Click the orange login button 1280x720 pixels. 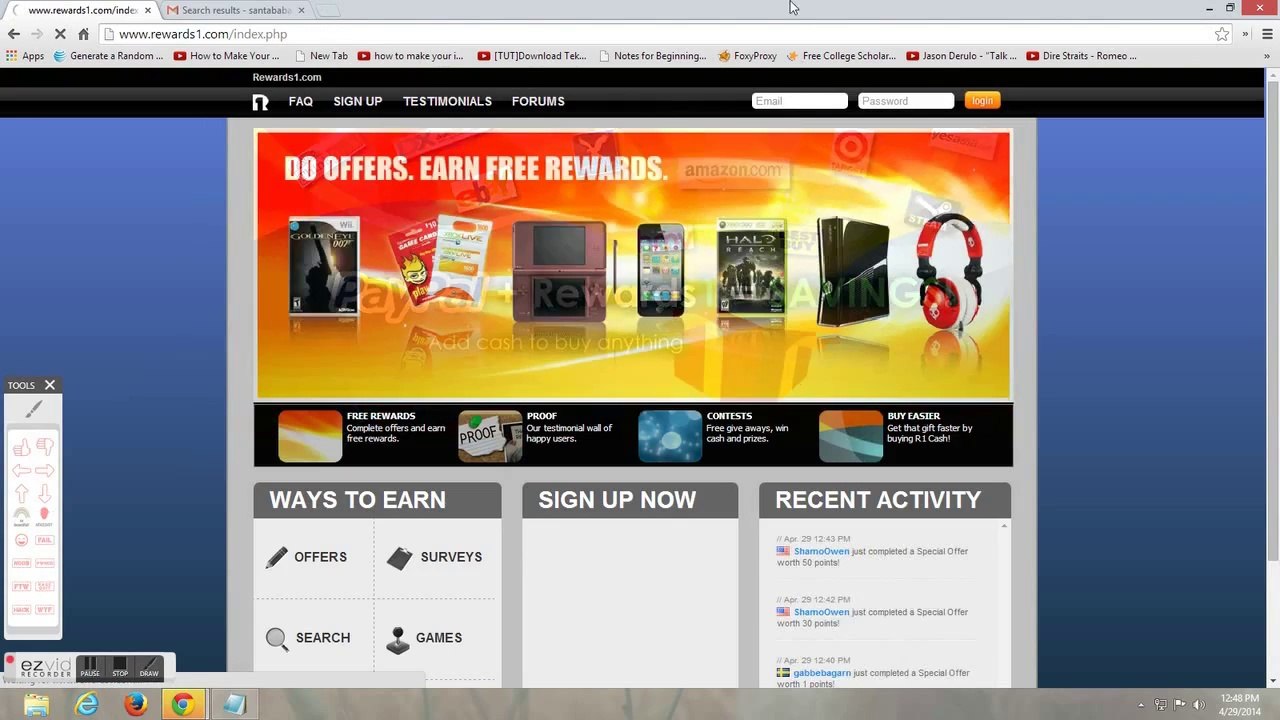click(982, 101)
